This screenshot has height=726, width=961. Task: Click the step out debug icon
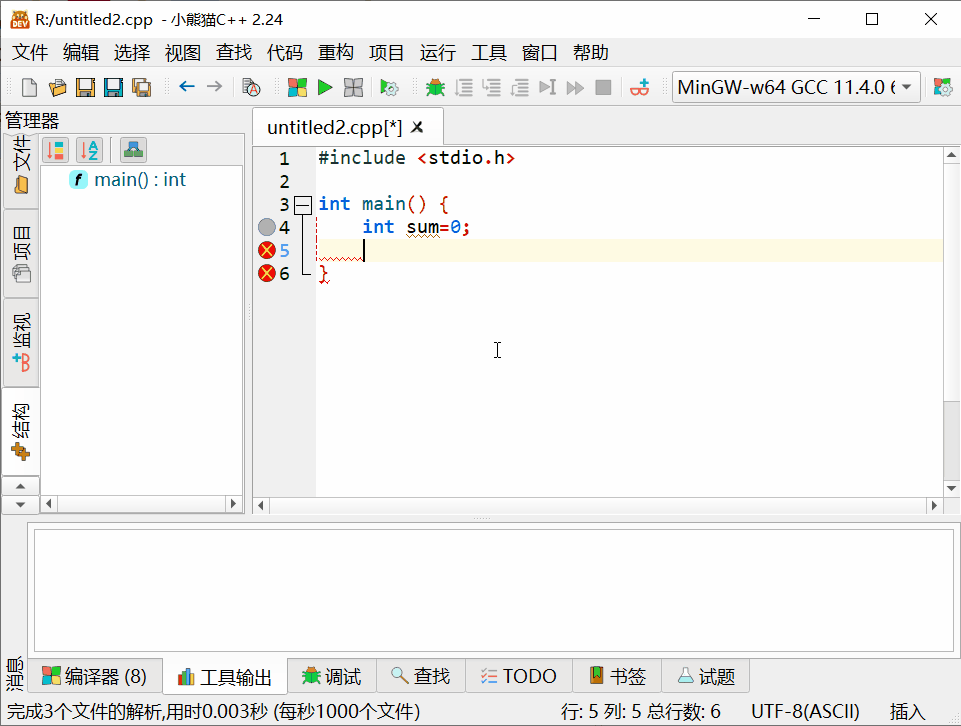520,88
